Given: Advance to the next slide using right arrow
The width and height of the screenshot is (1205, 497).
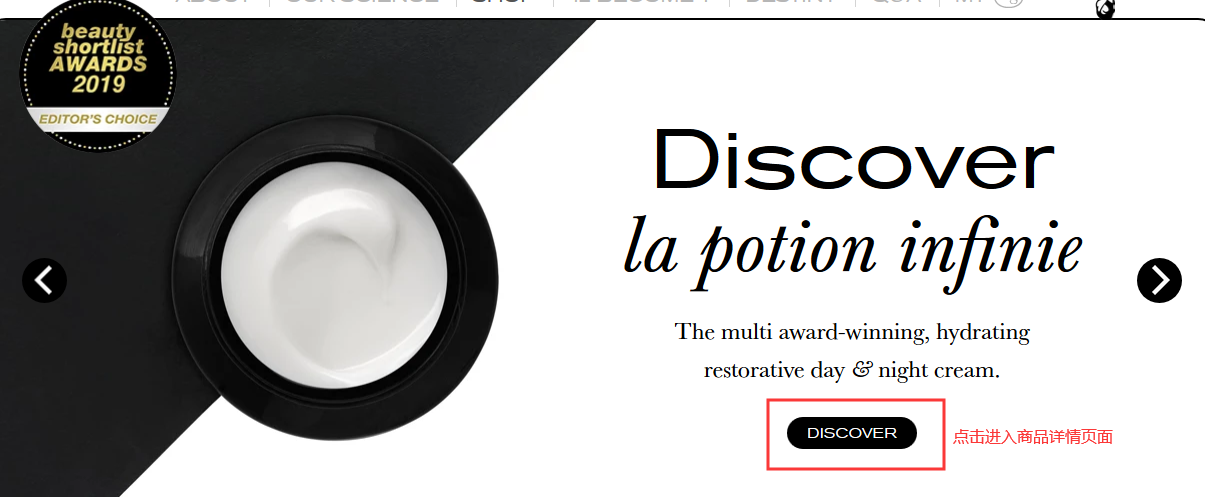Looking at the screenshot, I should click(1159, 281).
